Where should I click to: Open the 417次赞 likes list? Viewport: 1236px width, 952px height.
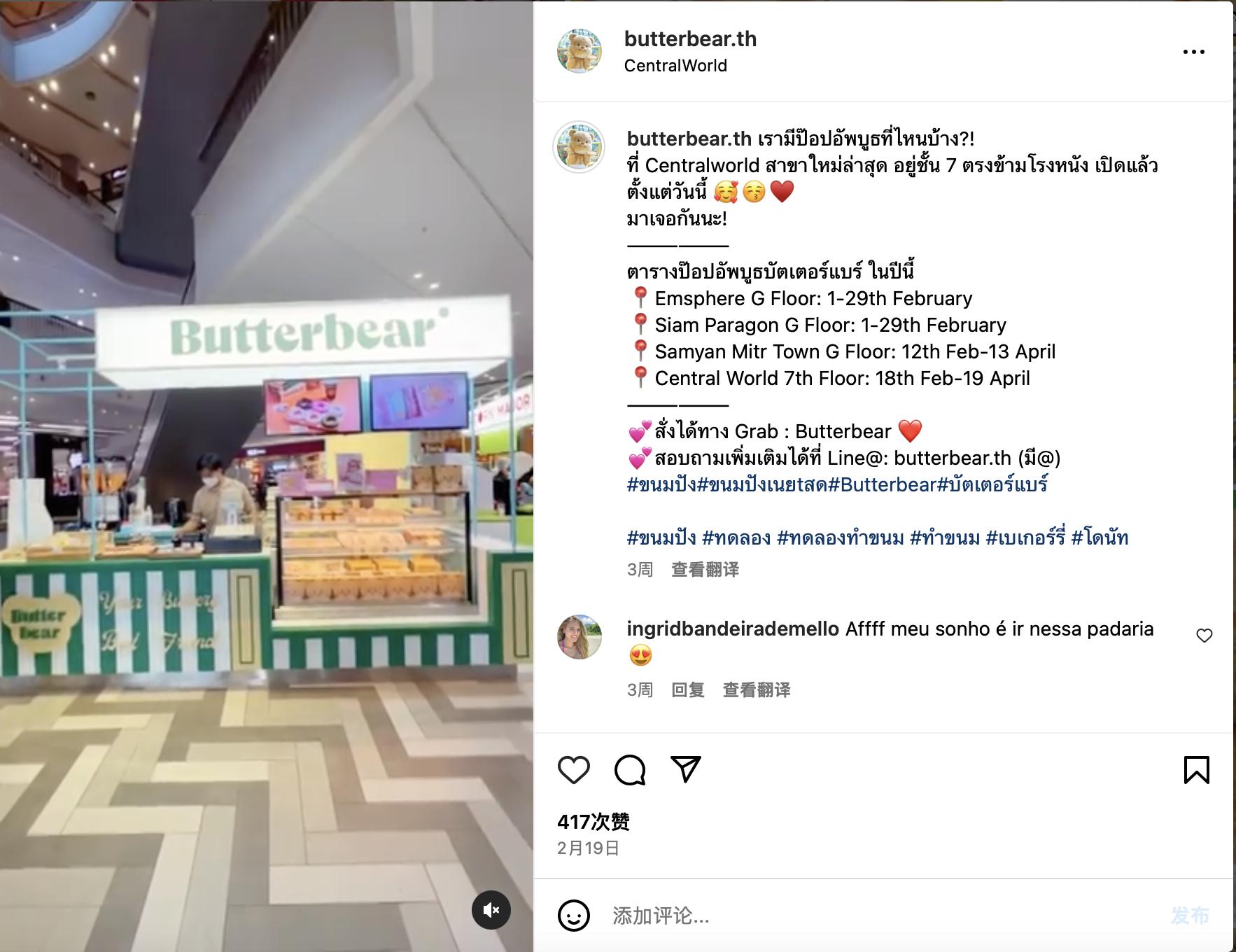coord(594,821)
